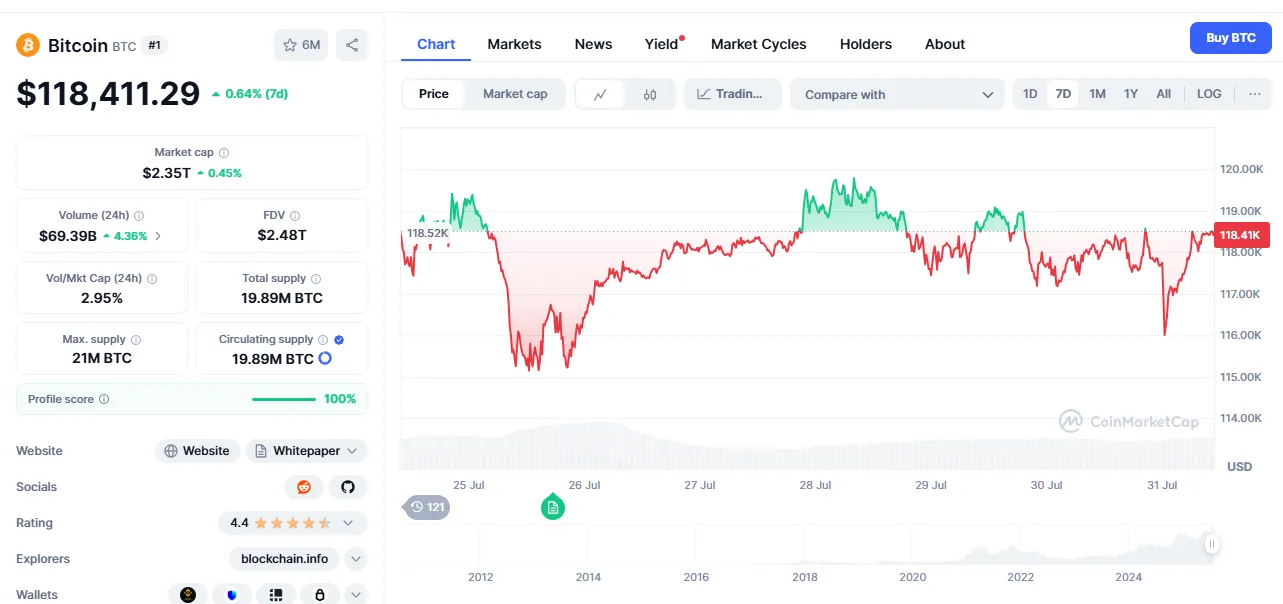The height and width of the screenshot is (604, 1283).
Task: Add Bitcoin to watchlist with star button
Action: pyautogui.click(x=301, y=45)
